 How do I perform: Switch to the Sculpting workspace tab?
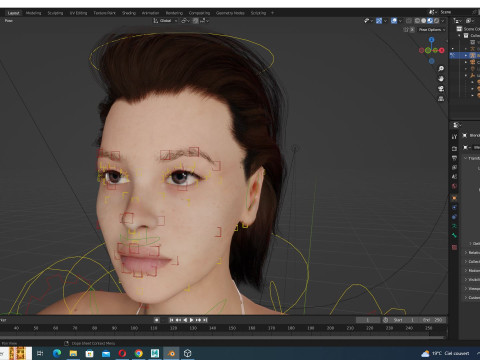55,13
